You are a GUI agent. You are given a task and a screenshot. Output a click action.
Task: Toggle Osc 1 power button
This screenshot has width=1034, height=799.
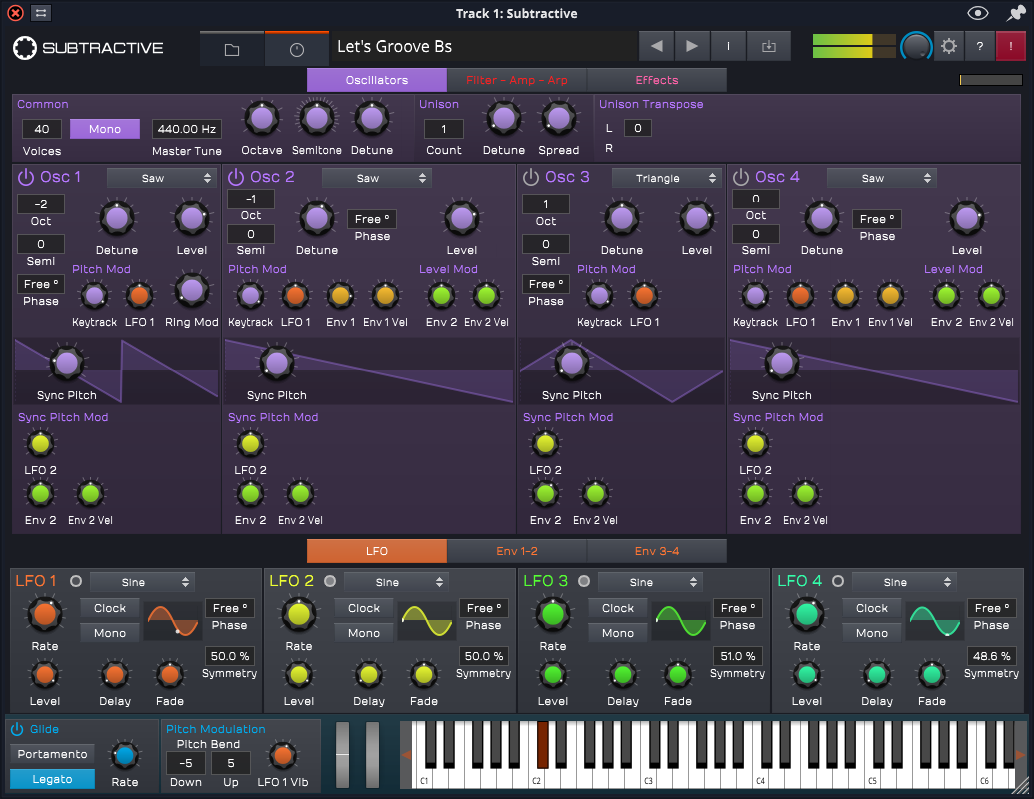coord(26,177)
